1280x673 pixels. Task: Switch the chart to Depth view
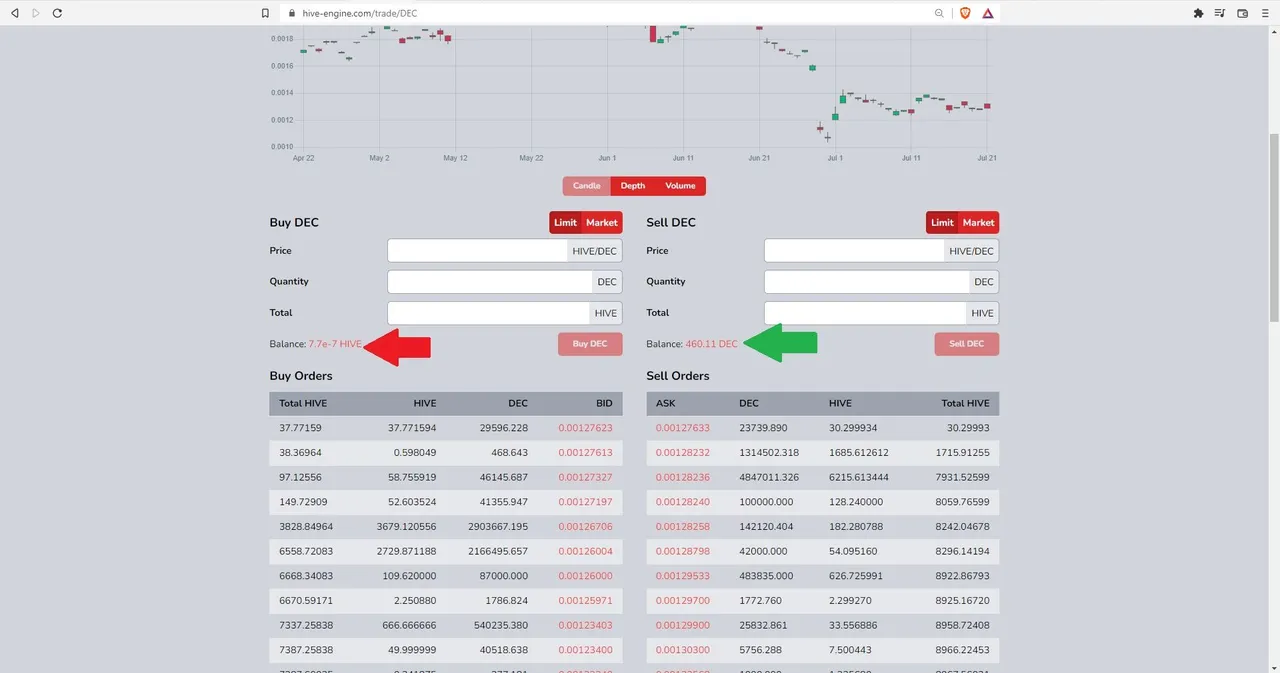pyautogui.click(x=633, y=186)
